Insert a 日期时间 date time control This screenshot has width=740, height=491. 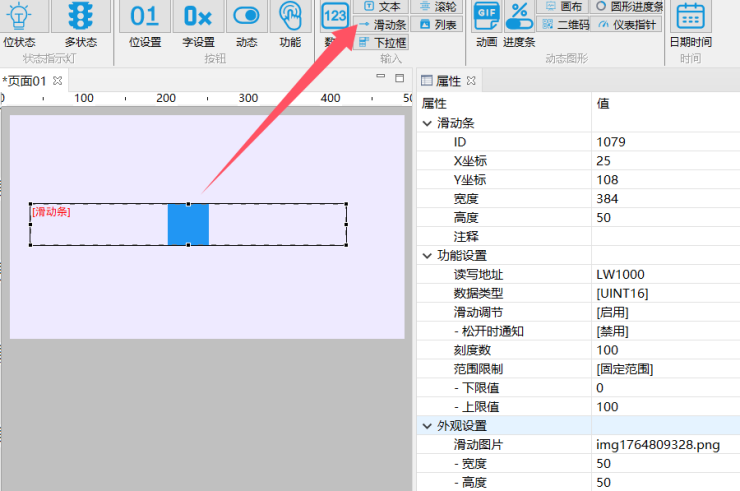pyautogui.click(x=690, y=25)
